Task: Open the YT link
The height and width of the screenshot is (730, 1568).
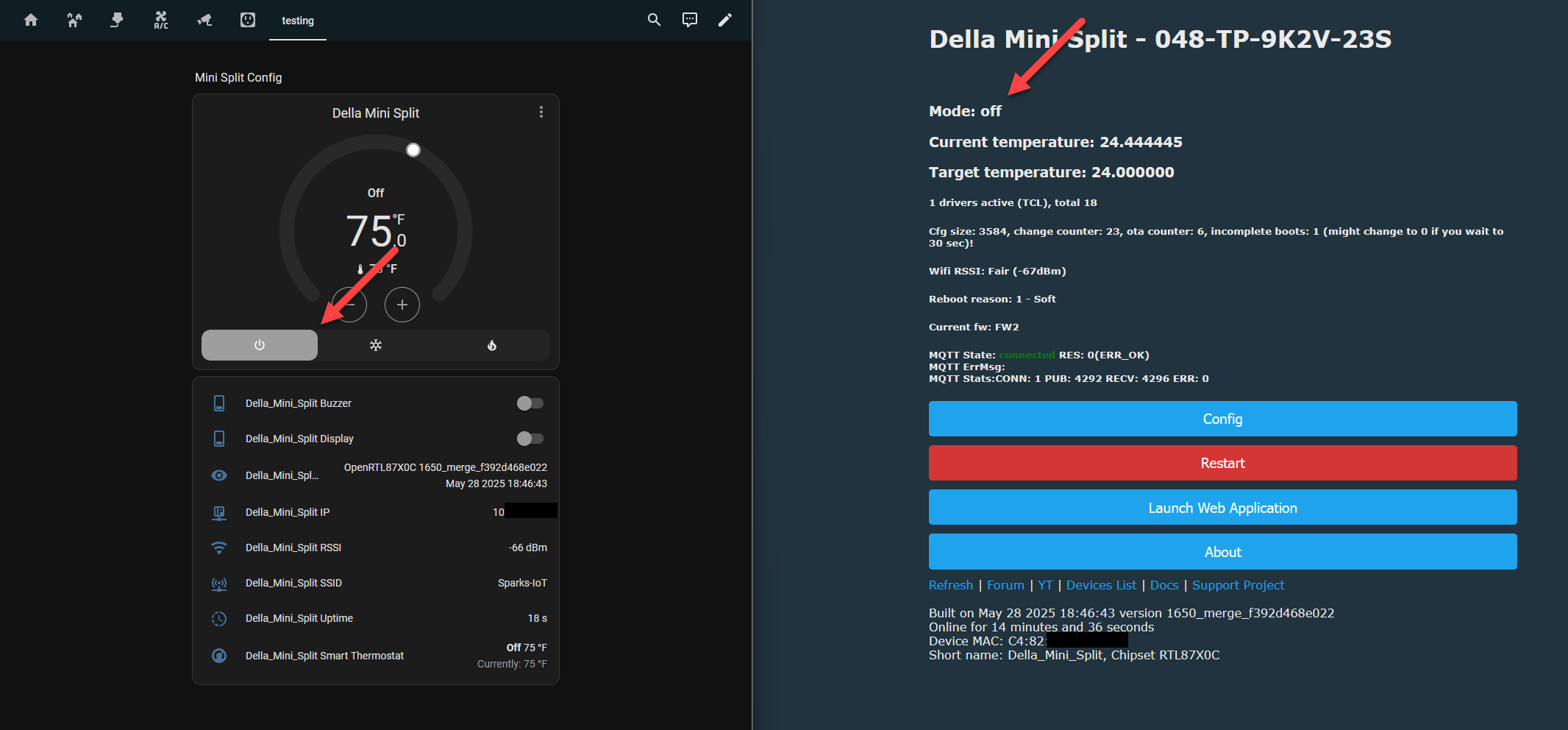Action: click(1045, 585)
